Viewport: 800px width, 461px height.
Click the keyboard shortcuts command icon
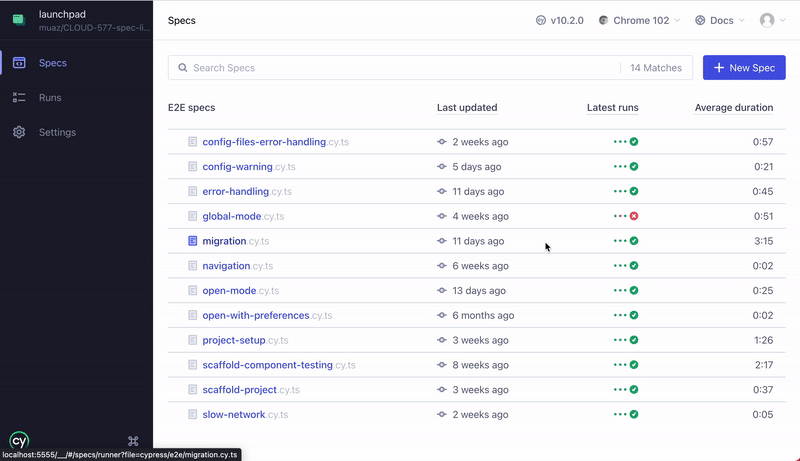pyautogui.click(x=133, y=441)
